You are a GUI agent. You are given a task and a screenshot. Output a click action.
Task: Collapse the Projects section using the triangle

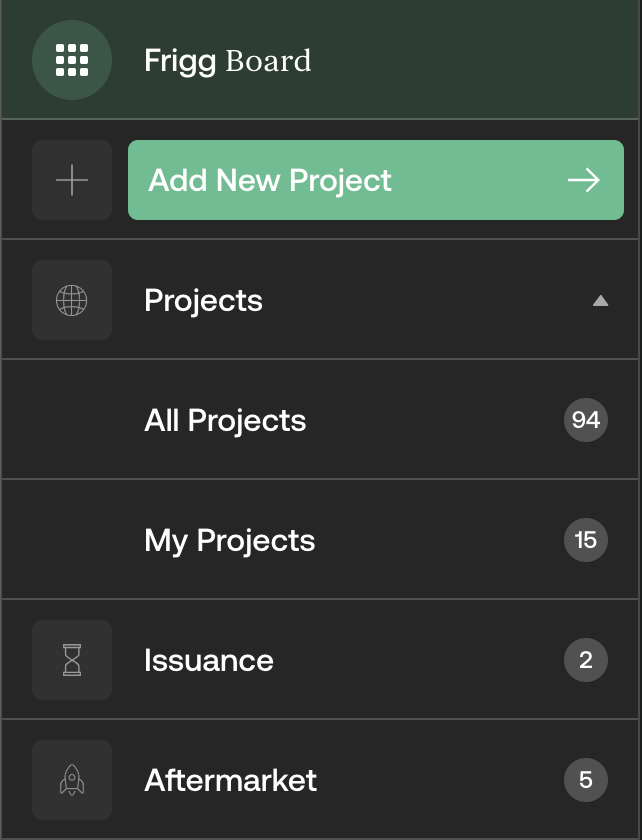tap(600, 300)
